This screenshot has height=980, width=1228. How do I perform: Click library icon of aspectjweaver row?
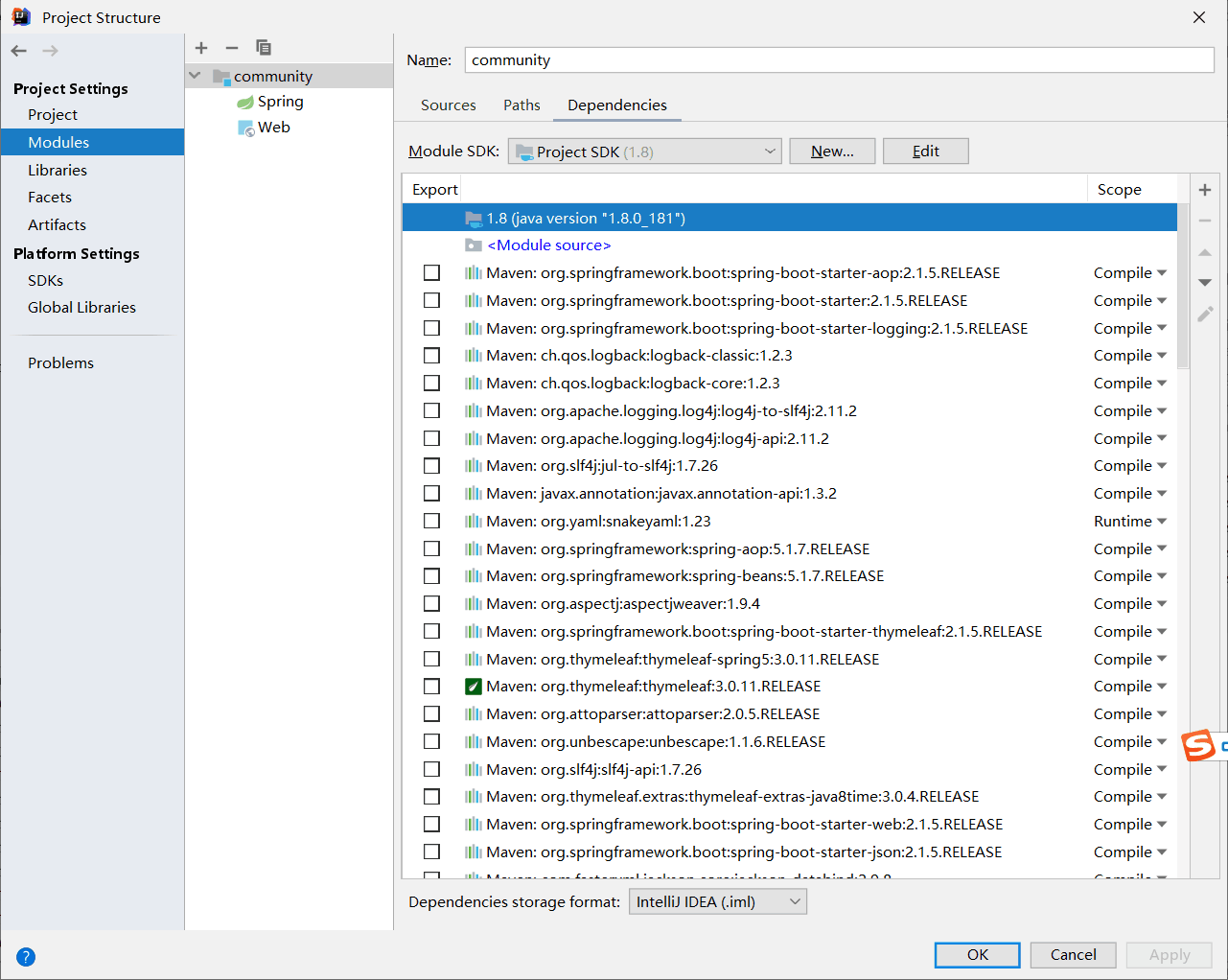pos(474,604)
